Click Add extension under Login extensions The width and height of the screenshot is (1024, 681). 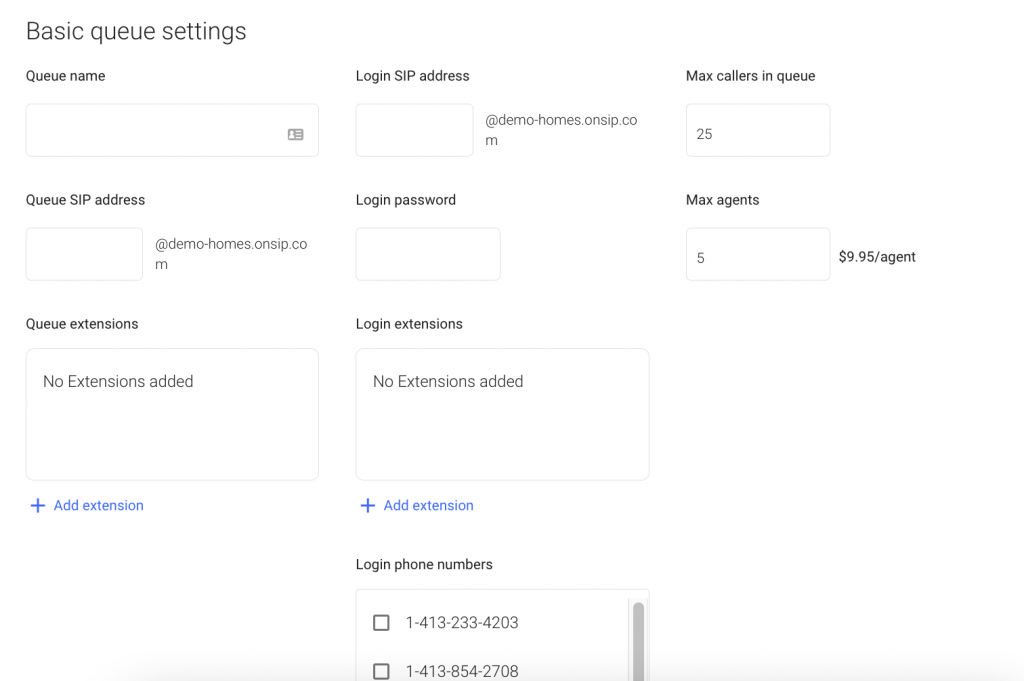[416, 505]
